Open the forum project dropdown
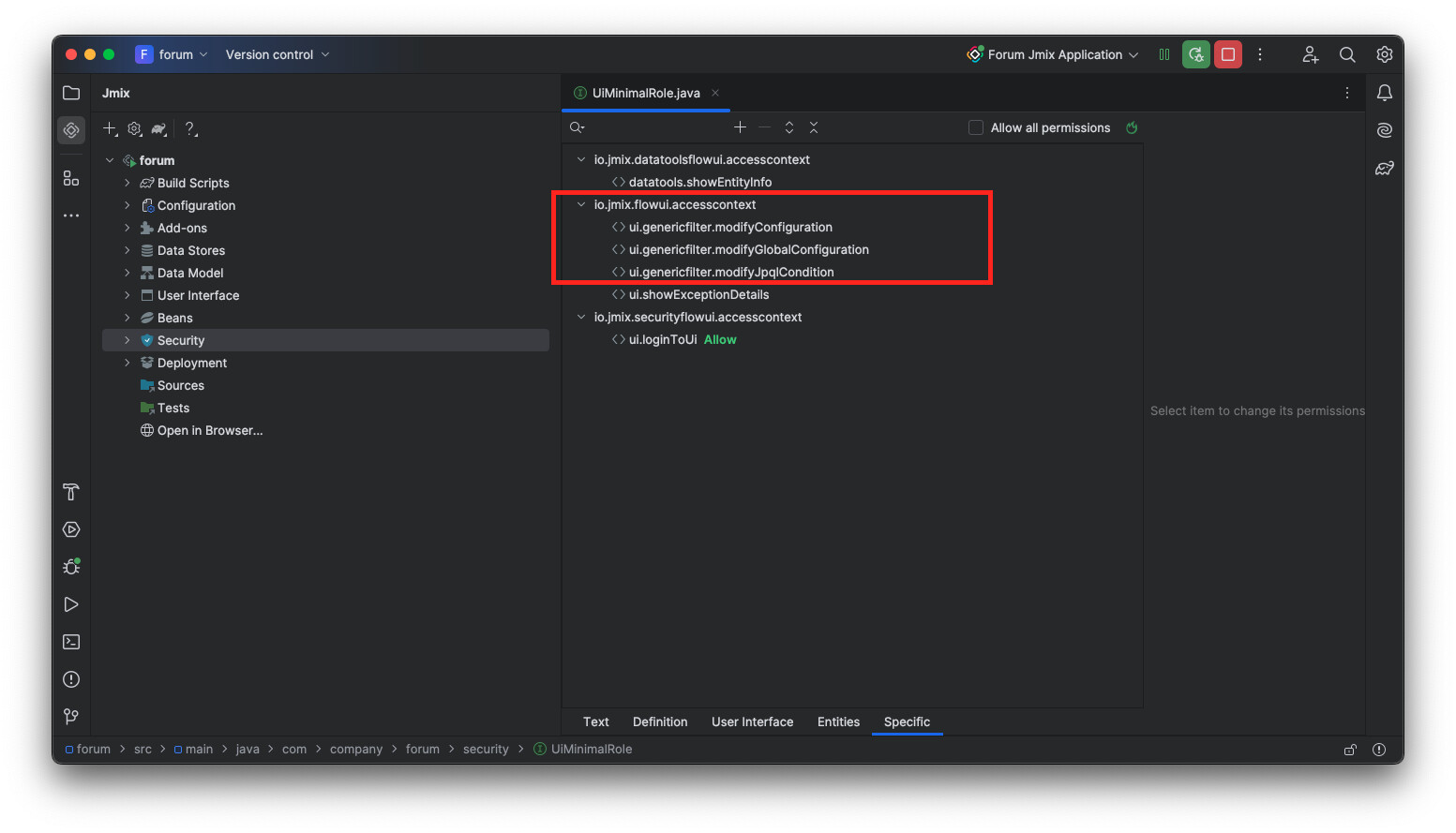Image resolution: width=1456 pixels, height=833 pixels. point(173,54)
